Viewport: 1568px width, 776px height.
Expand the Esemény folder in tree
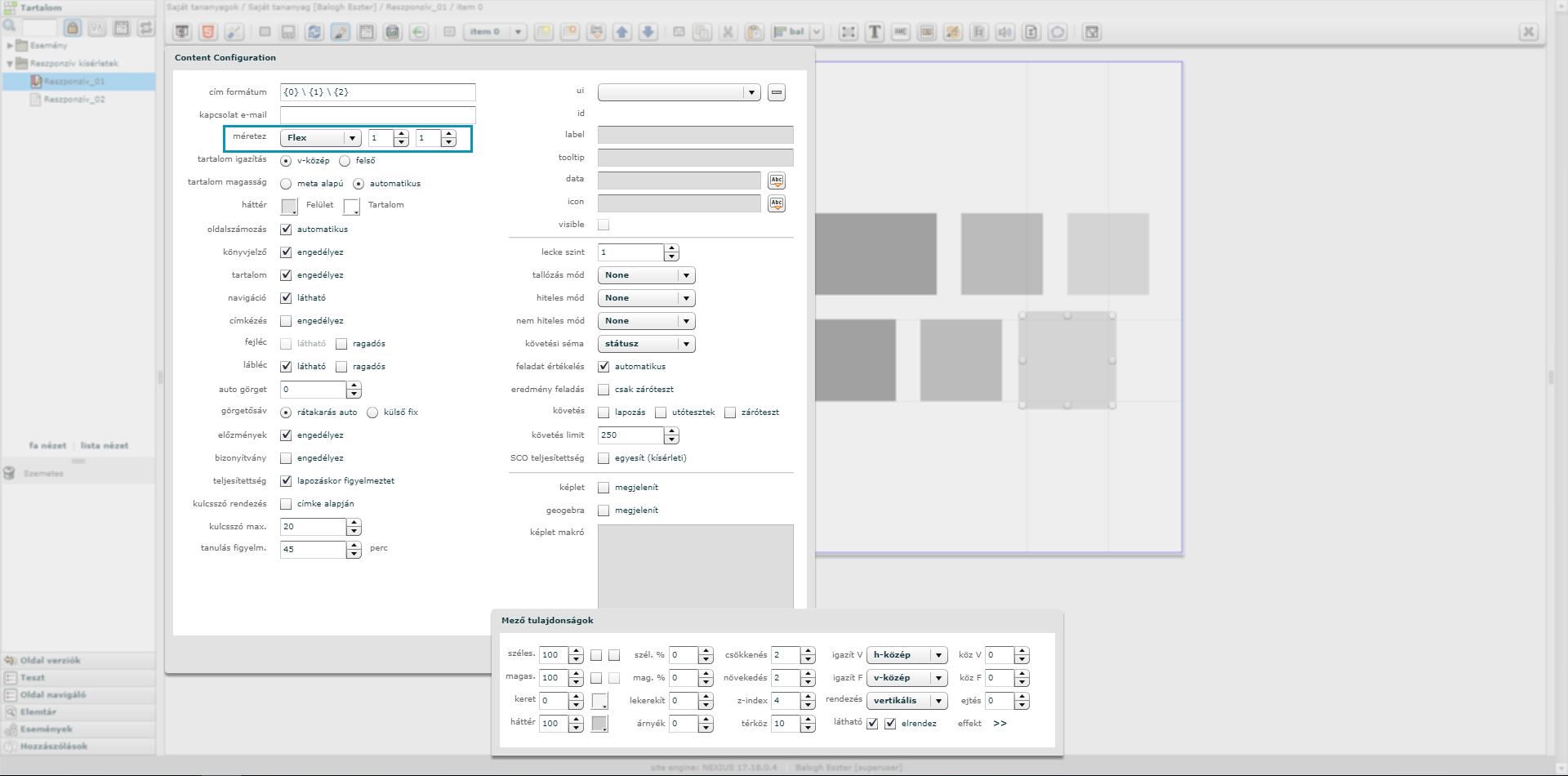(10, 46)
